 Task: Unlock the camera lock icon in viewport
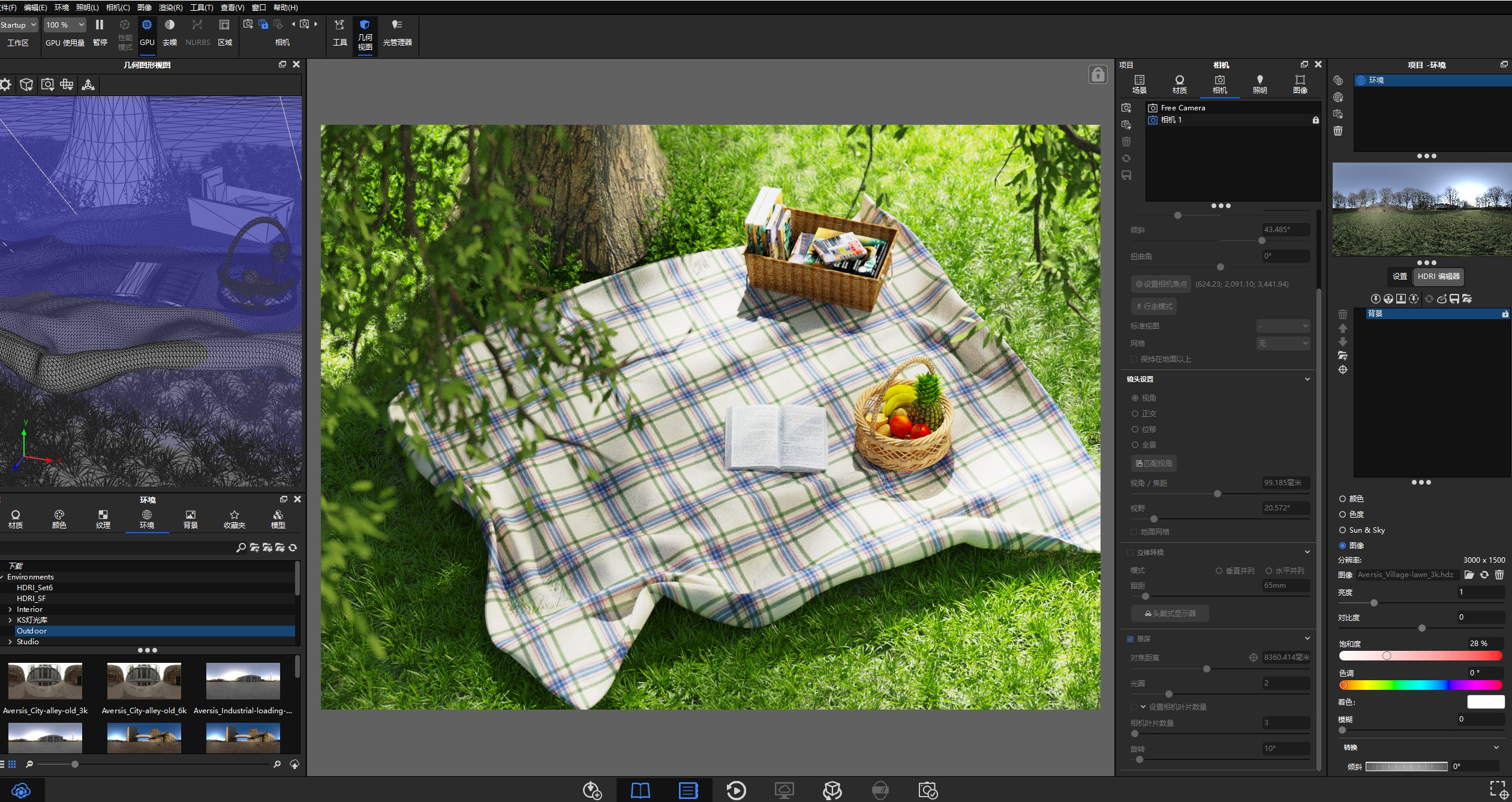pyautogui.click(x=1098, y=74)
